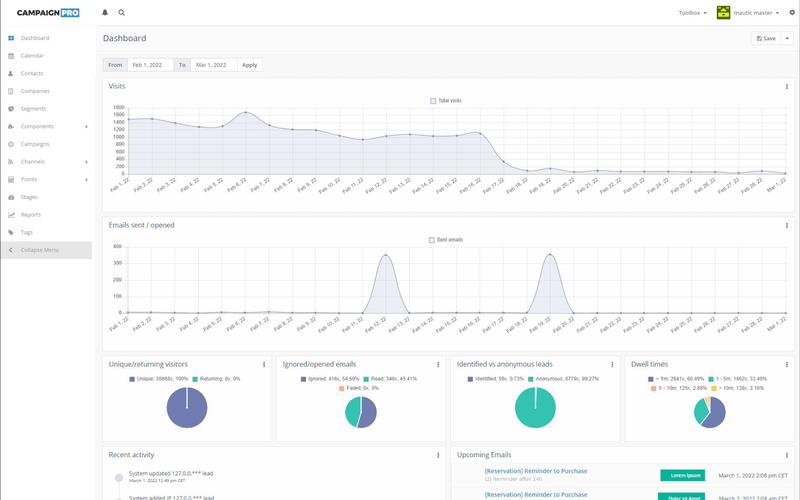Open dropdown arrow next to Save

788,38
